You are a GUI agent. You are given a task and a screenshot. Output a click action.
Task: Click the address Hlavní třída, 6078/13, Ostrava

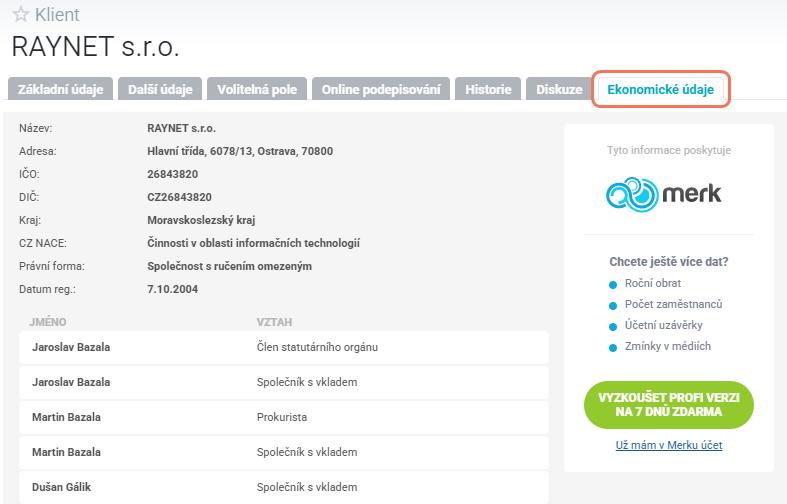(x=240, y=151)
